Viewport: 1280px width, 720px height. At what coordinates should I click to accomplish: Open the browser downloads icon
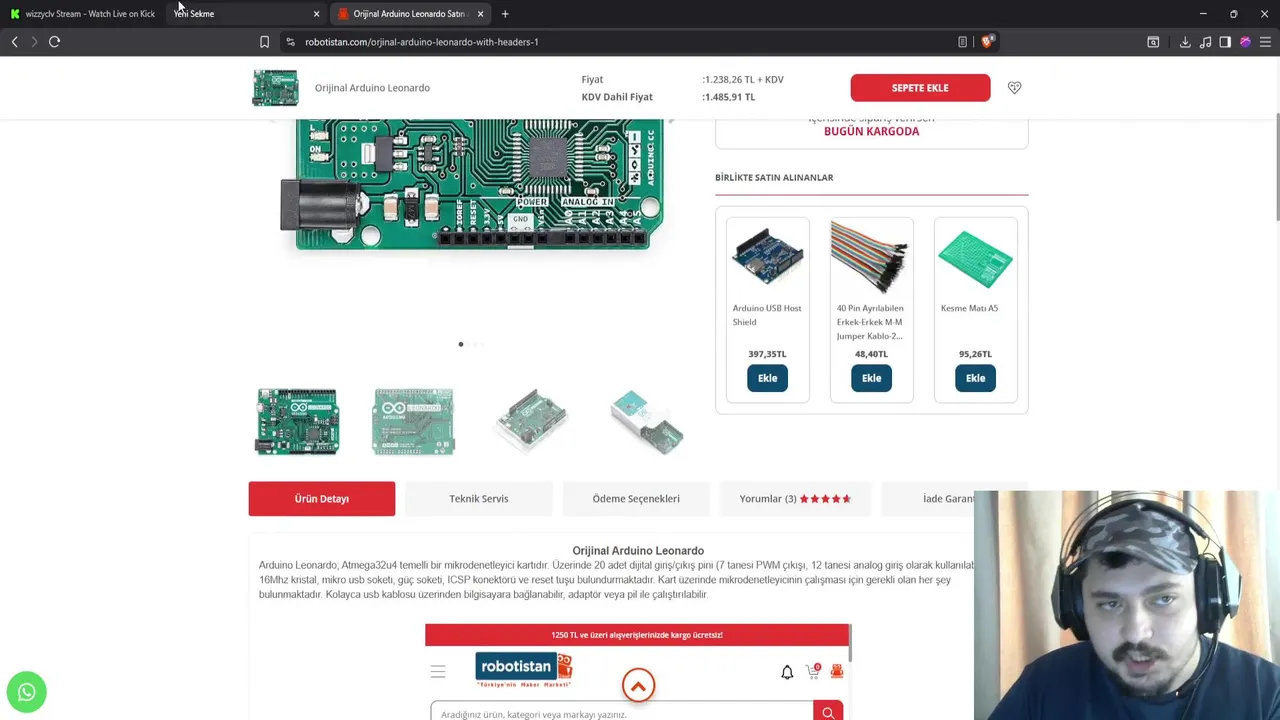(x=1185, y=42)
